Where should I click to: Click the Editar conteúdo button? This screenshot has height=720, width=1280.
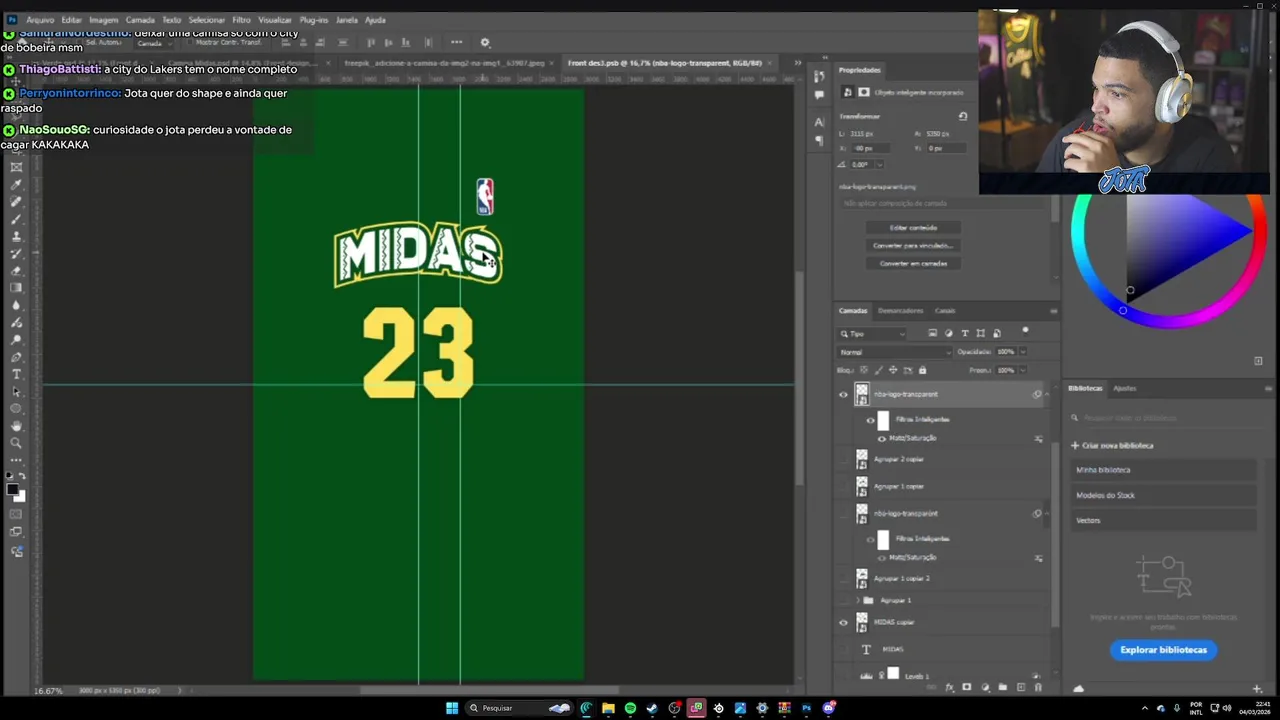(x=913, y=227)
